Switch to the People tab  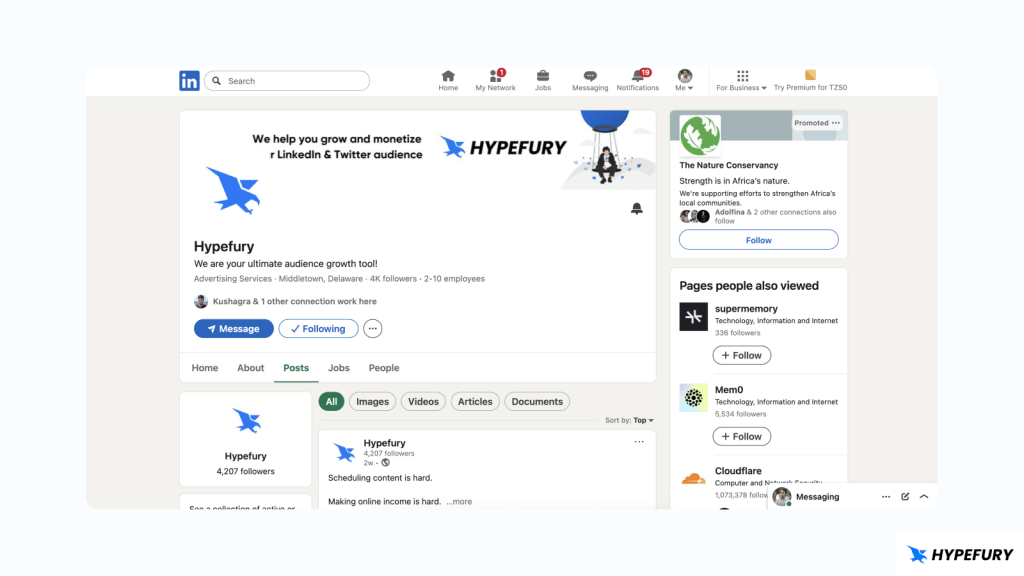pos(384,368)
